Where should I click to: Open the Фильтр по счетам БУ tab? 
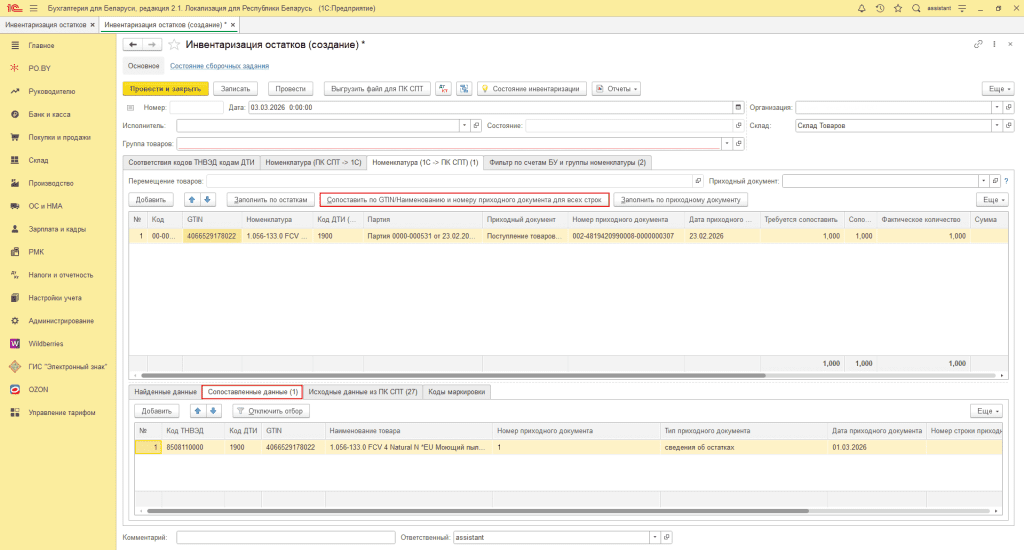[x=569, y=162]
